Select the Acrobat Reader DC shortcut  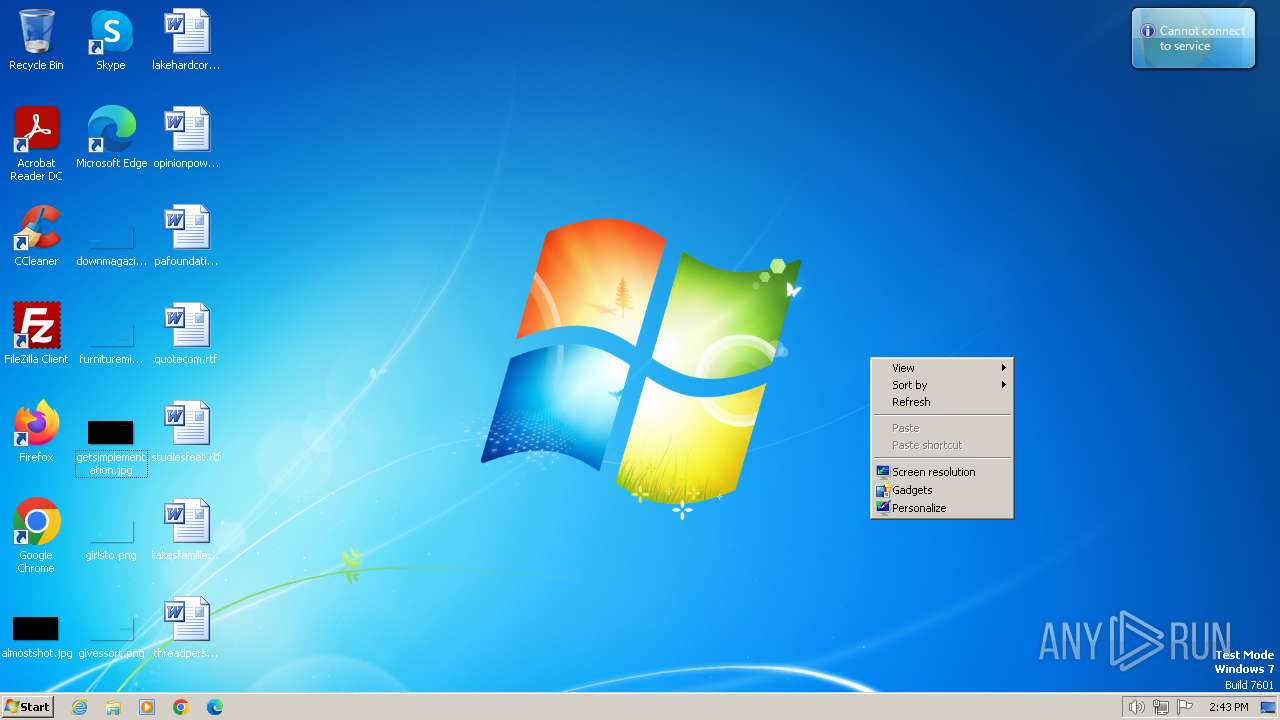36,144
